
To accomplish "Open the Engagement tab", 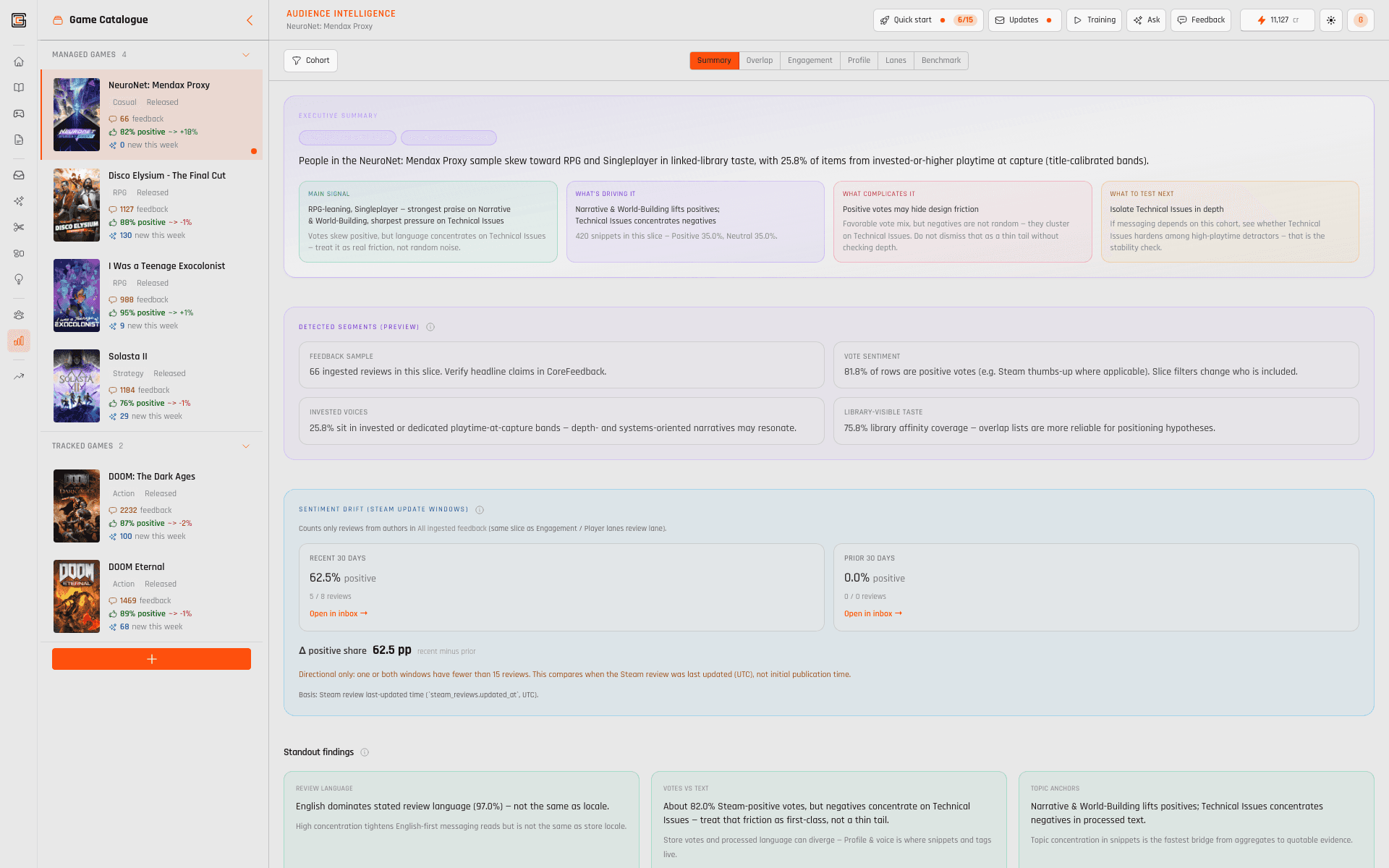I will pyautogui.click(x=810, y=60).
